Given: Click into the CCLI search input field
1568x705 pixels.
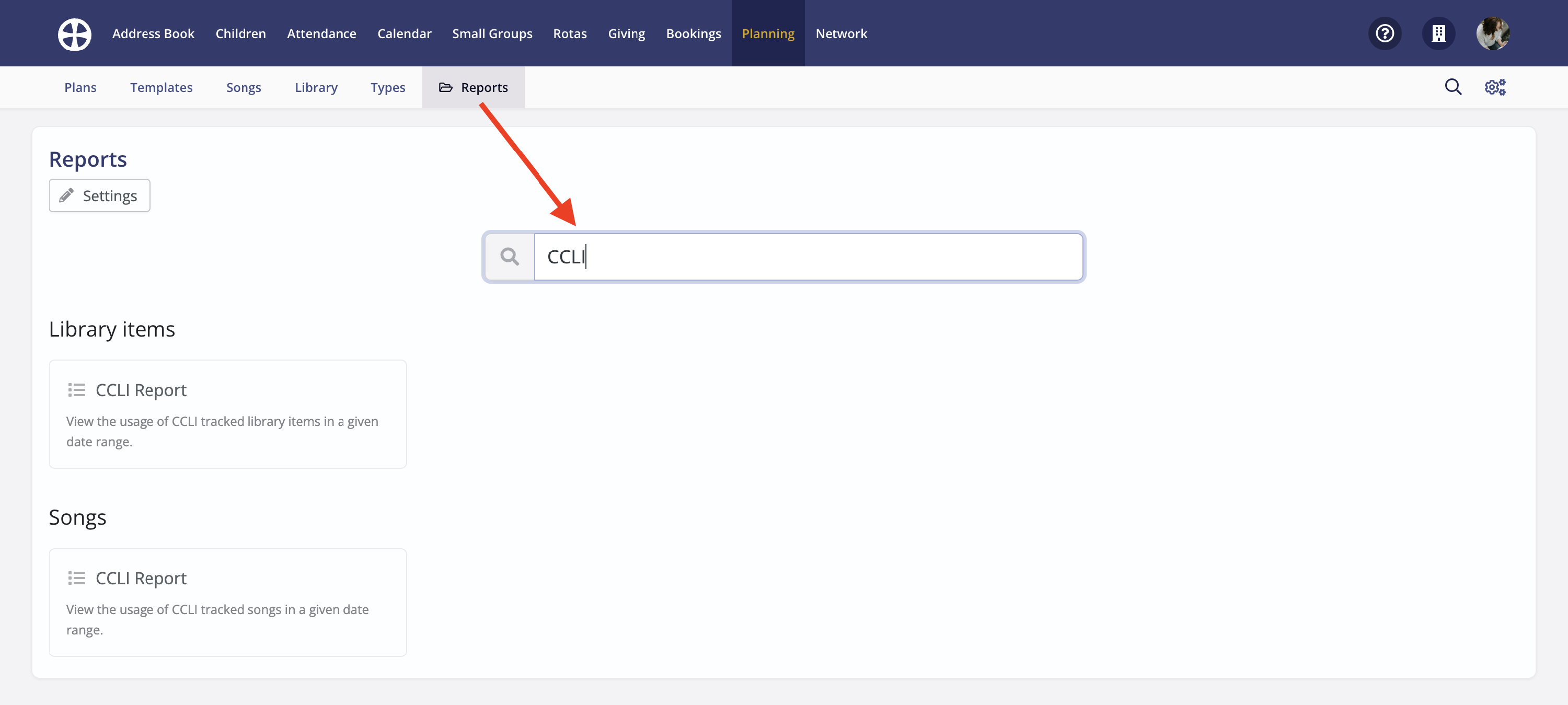Looking at the screenshot, I should 791,256.
